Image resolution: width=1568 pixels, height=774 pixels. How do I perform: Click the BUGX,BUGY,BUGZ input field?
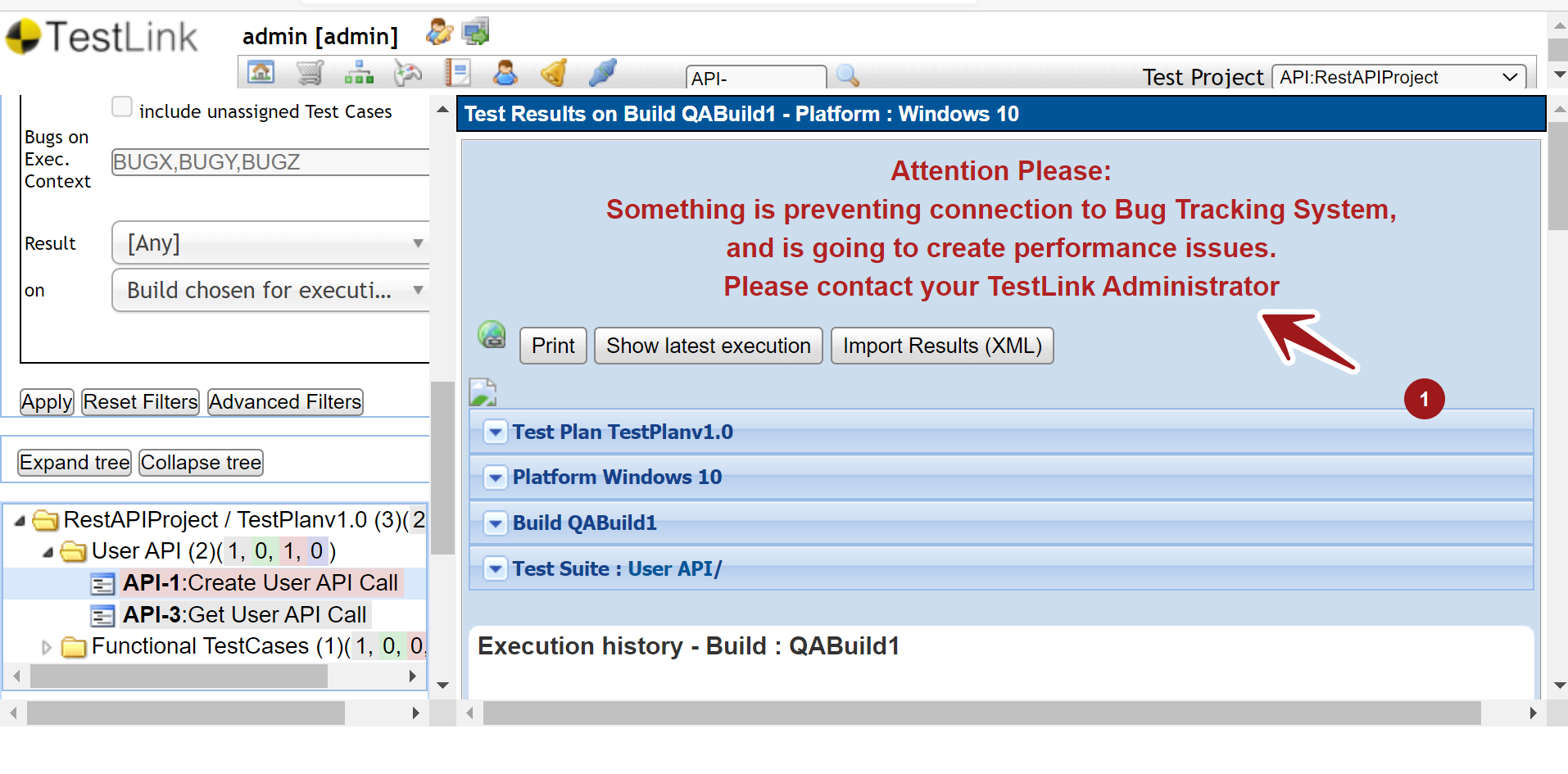click(x=270, y=162)
